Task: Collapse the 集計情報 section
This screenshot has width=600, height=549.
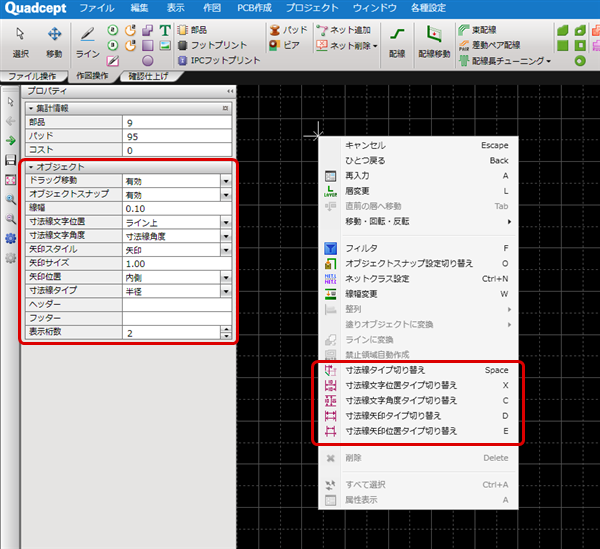Action: pos(31,109)
